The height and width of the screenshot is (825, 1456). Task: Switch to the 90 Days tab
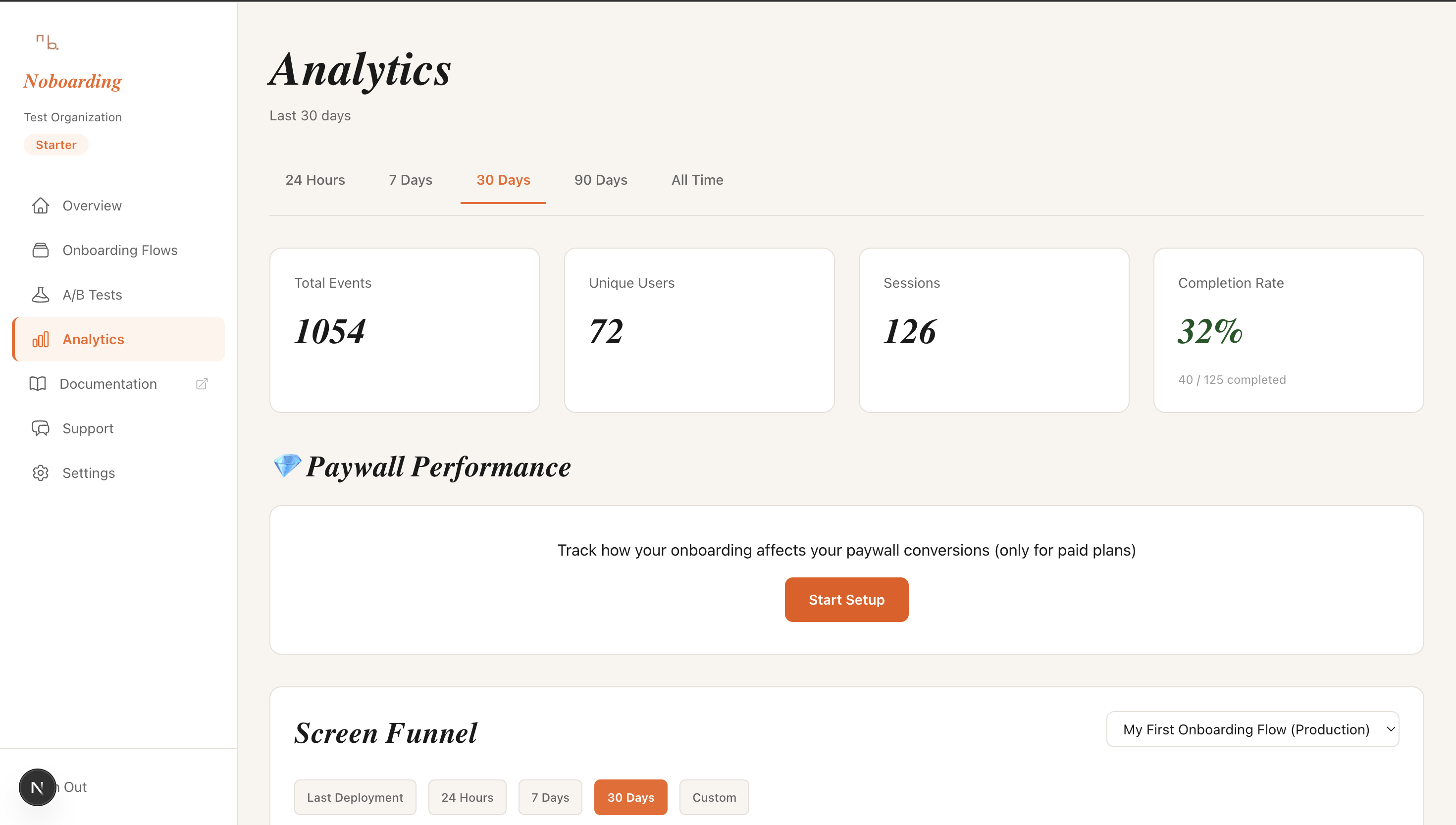point(601,180)
